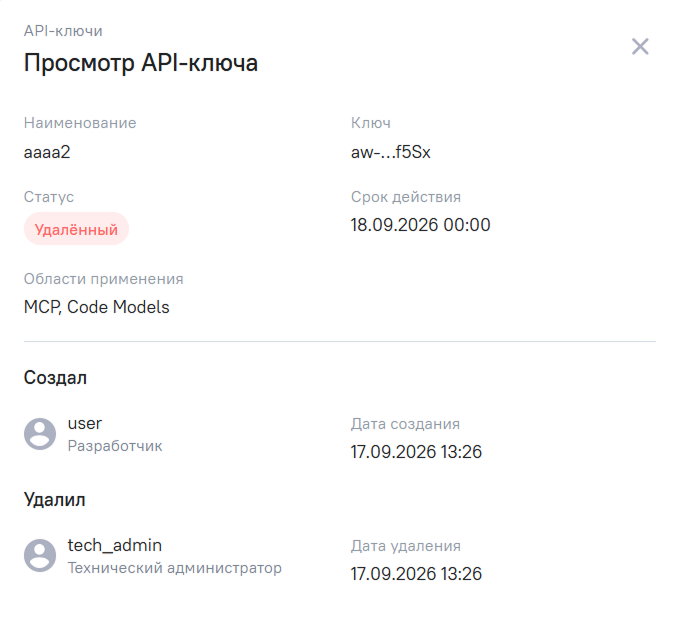
Task: Click the 'Области применения' field label
Action: click(103, 279)
